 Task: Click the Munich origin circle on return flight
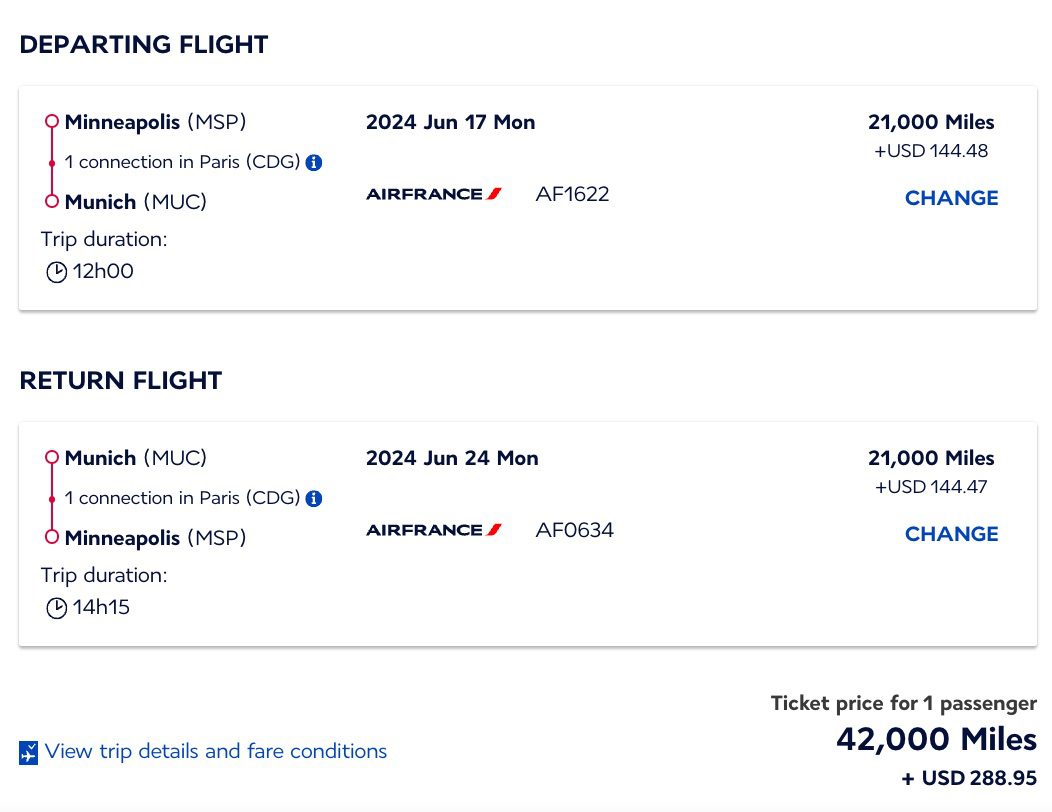(50, 457)
